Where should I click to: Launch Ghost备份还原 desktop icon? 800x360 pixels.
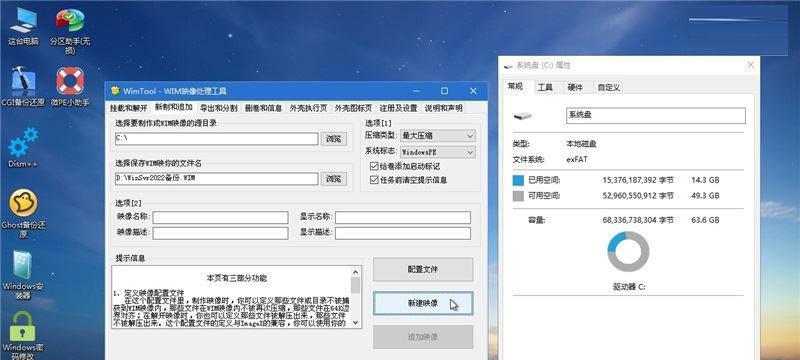[x=23, y=214]
